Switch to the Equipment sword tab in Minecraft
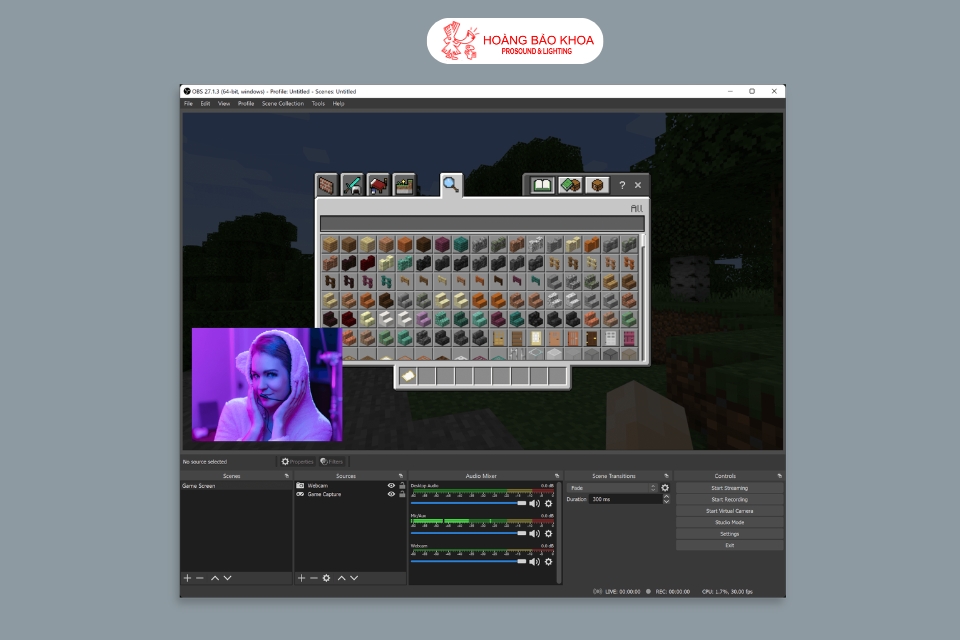Screen dimensions: 960x640 (353, 184)
